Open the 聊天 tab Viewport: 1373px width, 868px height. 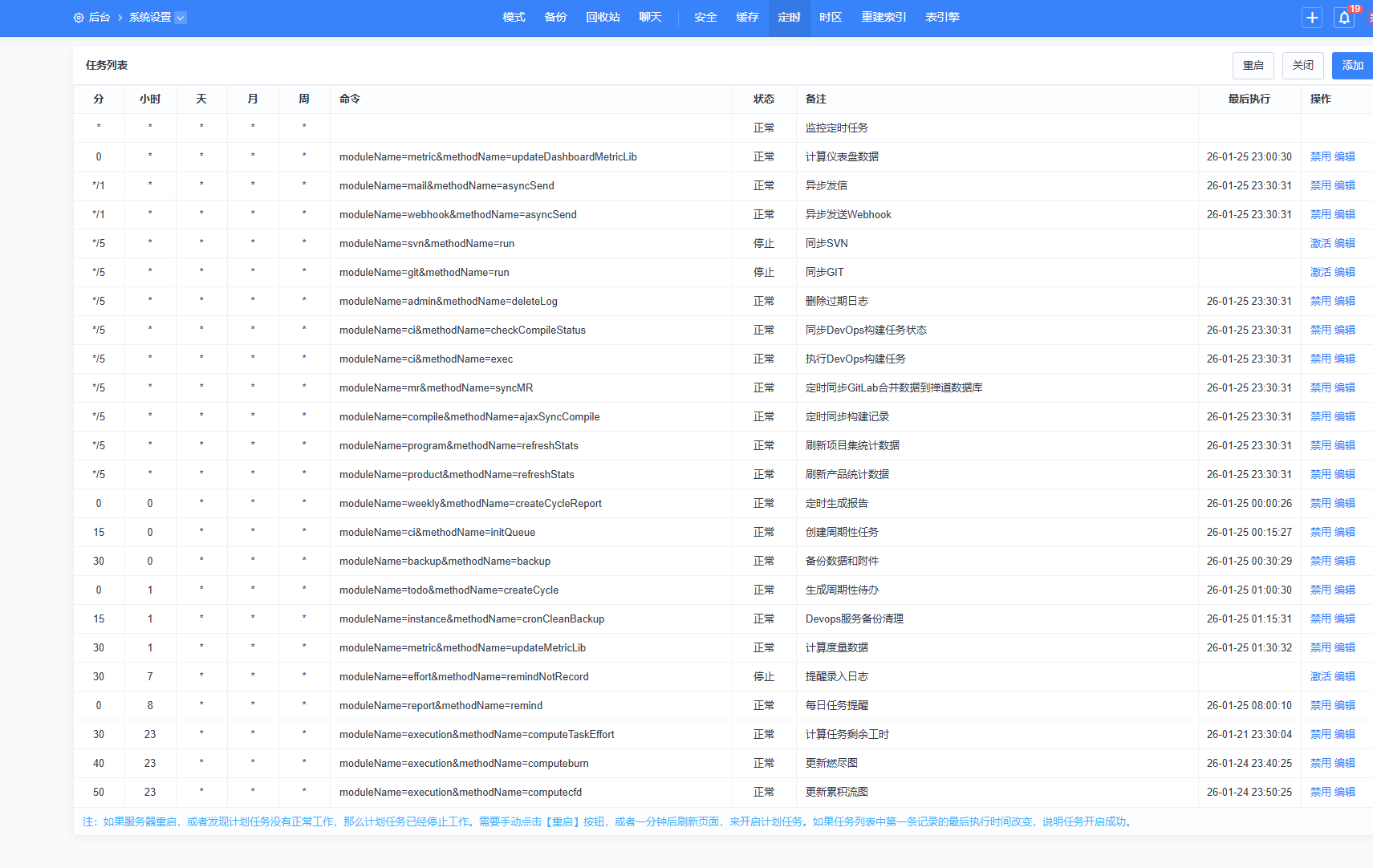[x=650, y=18]
